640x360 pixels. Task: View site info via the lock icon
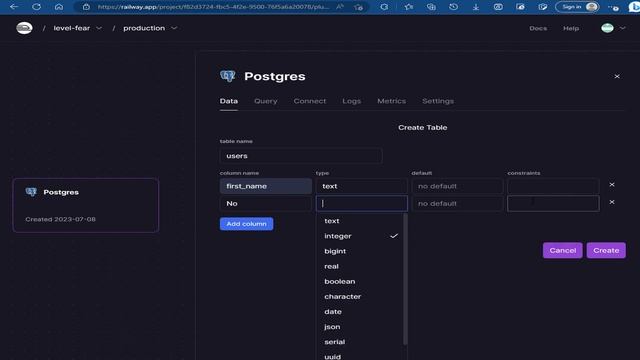tap(86, 7)
